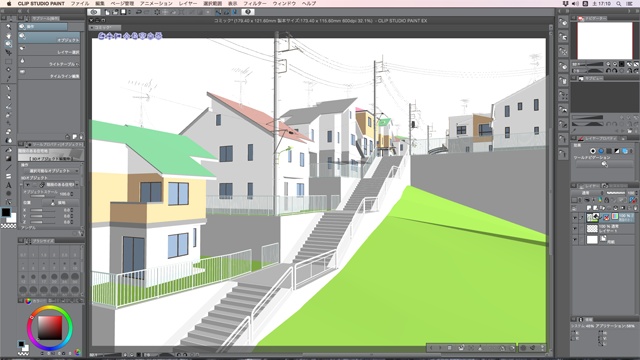Viewport: 640px width, 360px height.
Task: Open the ページ管理 menu
Action: coord(122,3)
